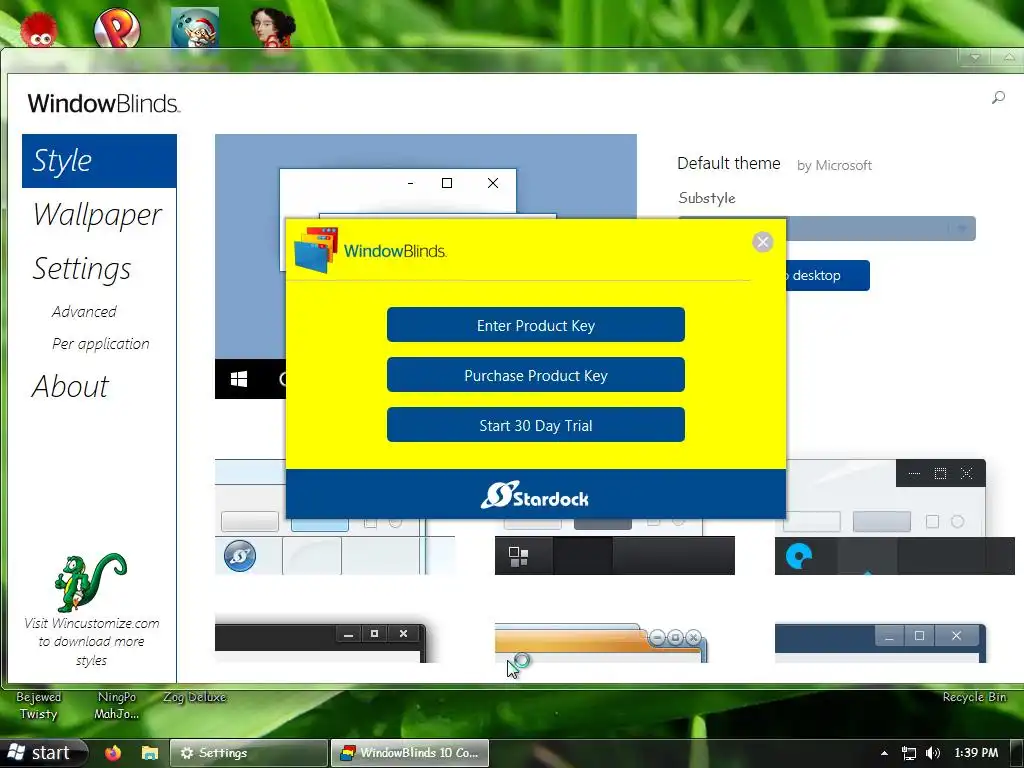This screenshot has width=1024, height=768.
Task: Click the 1:39 PM clock
Action: pos(976,753)
